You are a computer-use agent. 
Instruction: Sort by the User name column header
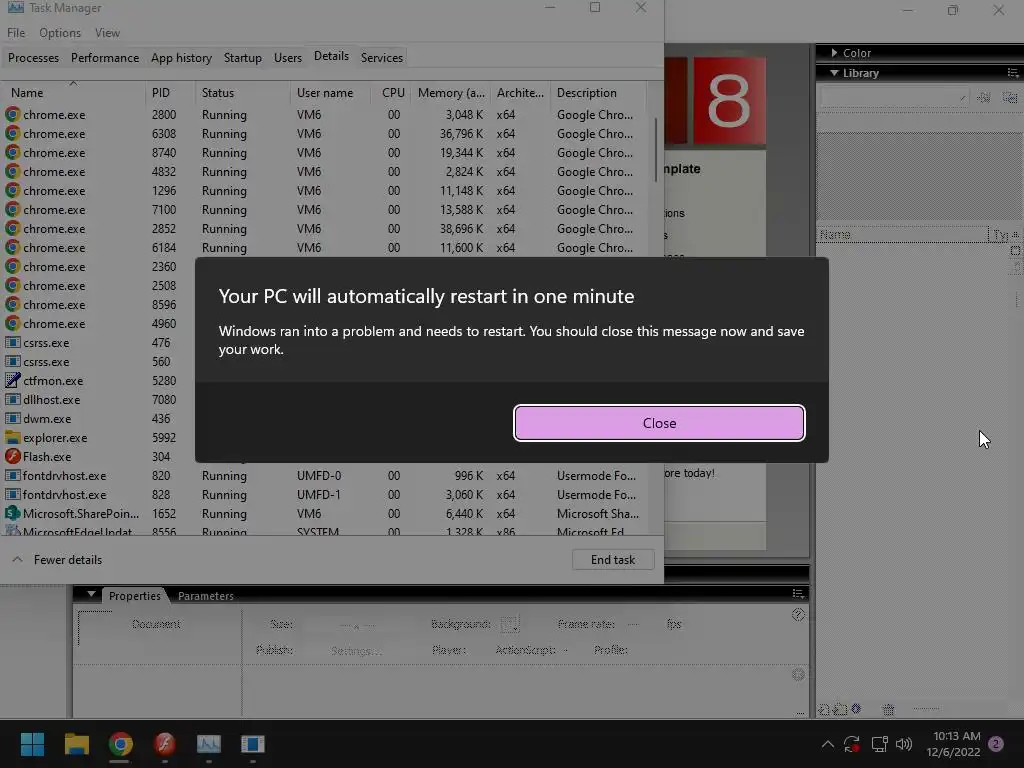(331, 93)
